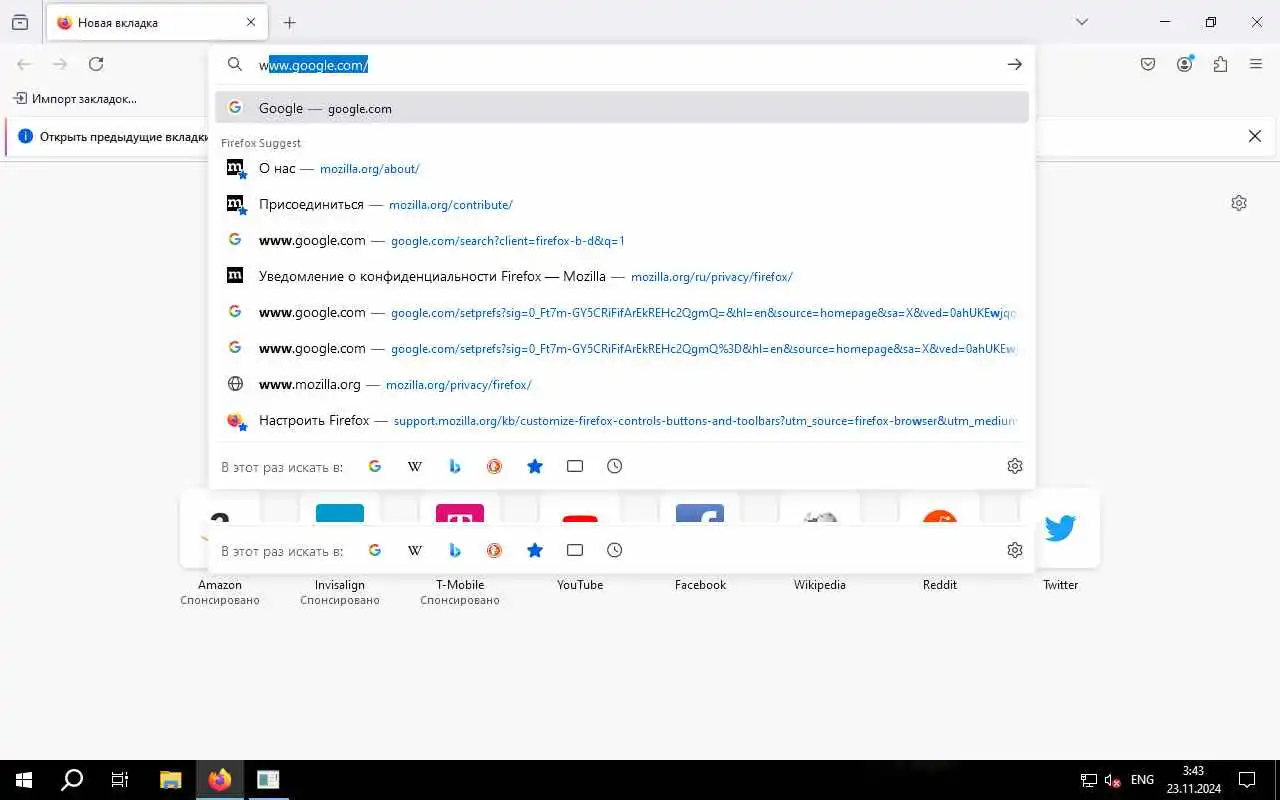Open the Extensions puzzle icon
Viewport: 1280px width, 800px height.
(1220, 64)
